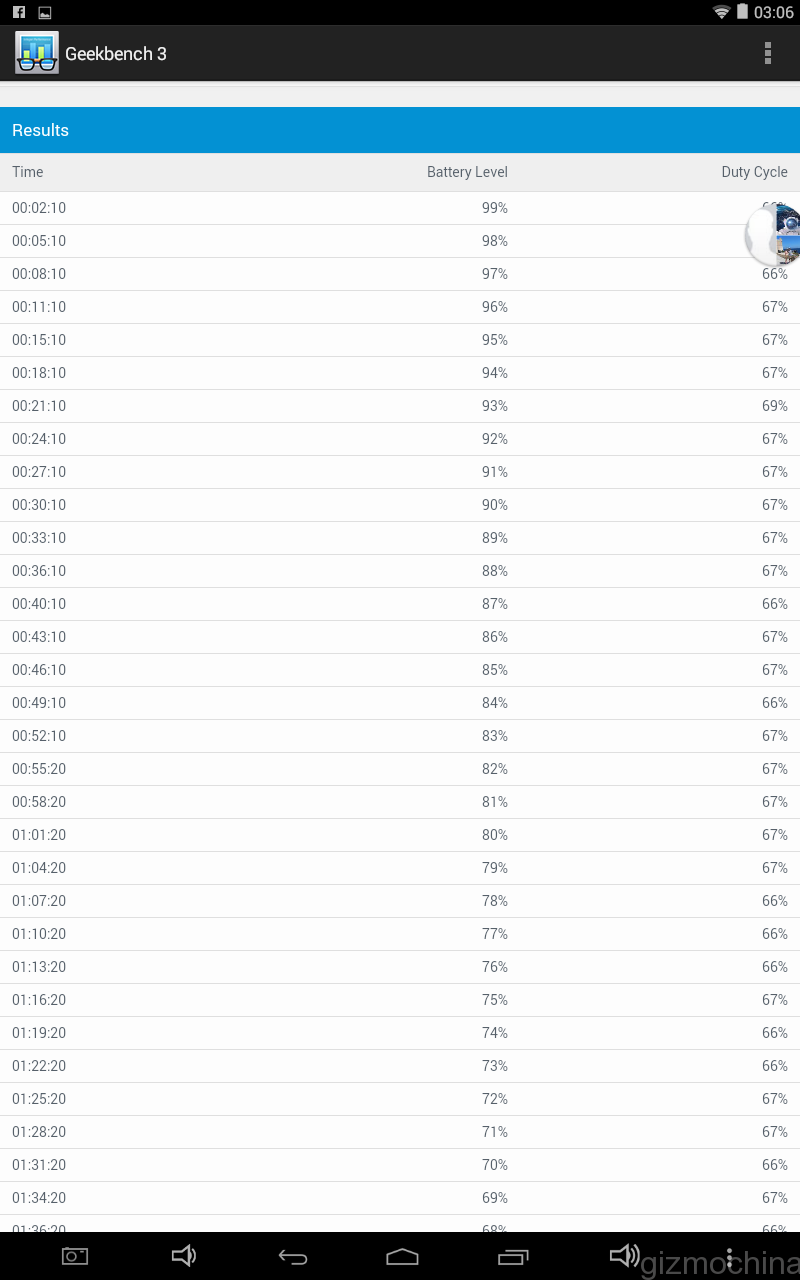The height and width of the screenshot is (1280, 800).
Task: Tap the Geekbench 3 app icon
Action: (x=37, y=53)
